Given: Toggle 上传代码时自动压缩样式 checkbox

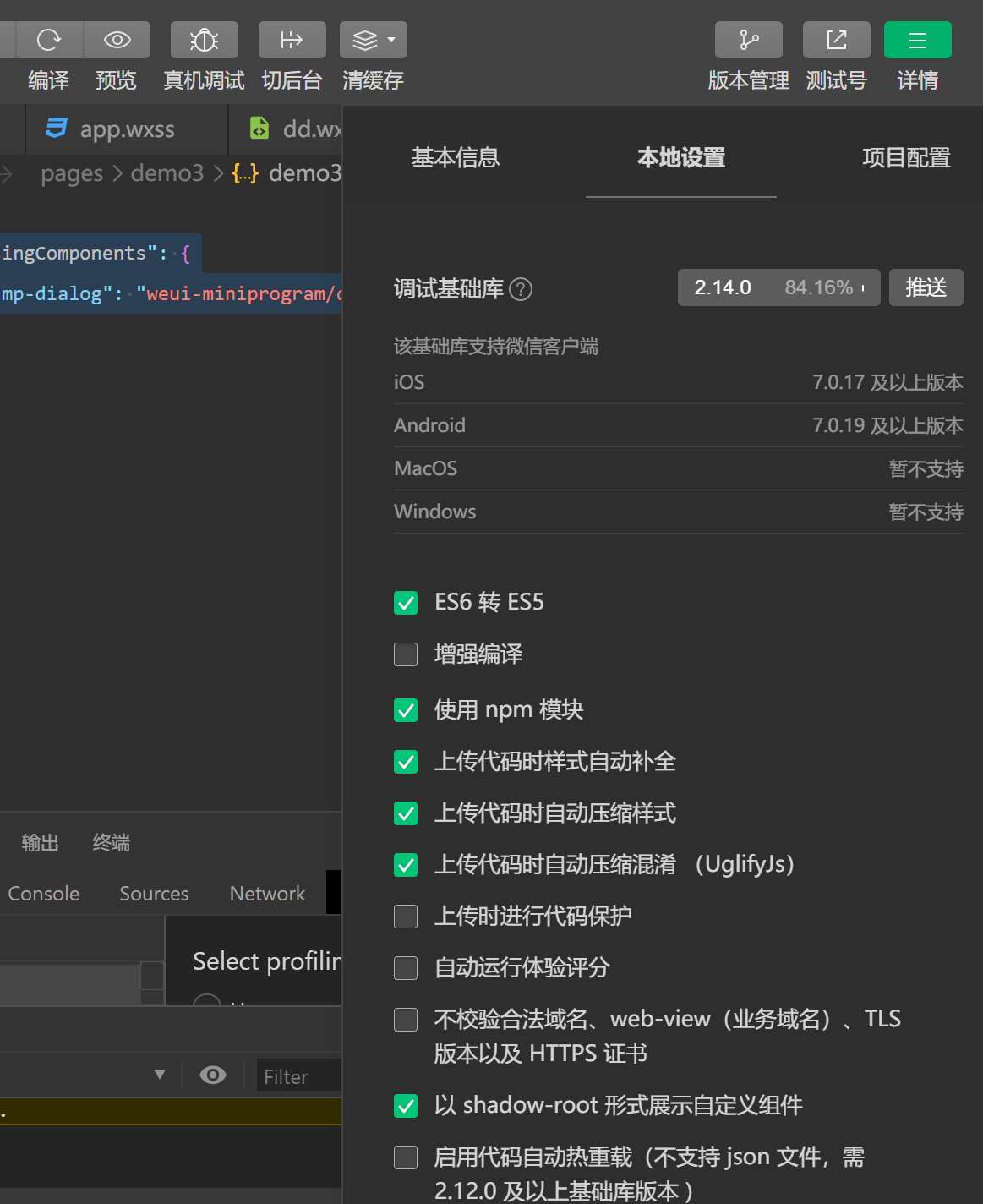Looking at the screenshot, I should click(x=406, y=813).
